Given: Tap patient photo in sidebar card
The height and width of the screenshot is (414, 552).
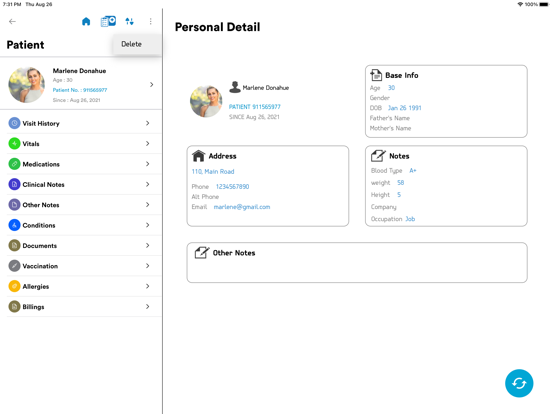Looking at the screenshot, I should pyautogui.click(x=26, y=85).
